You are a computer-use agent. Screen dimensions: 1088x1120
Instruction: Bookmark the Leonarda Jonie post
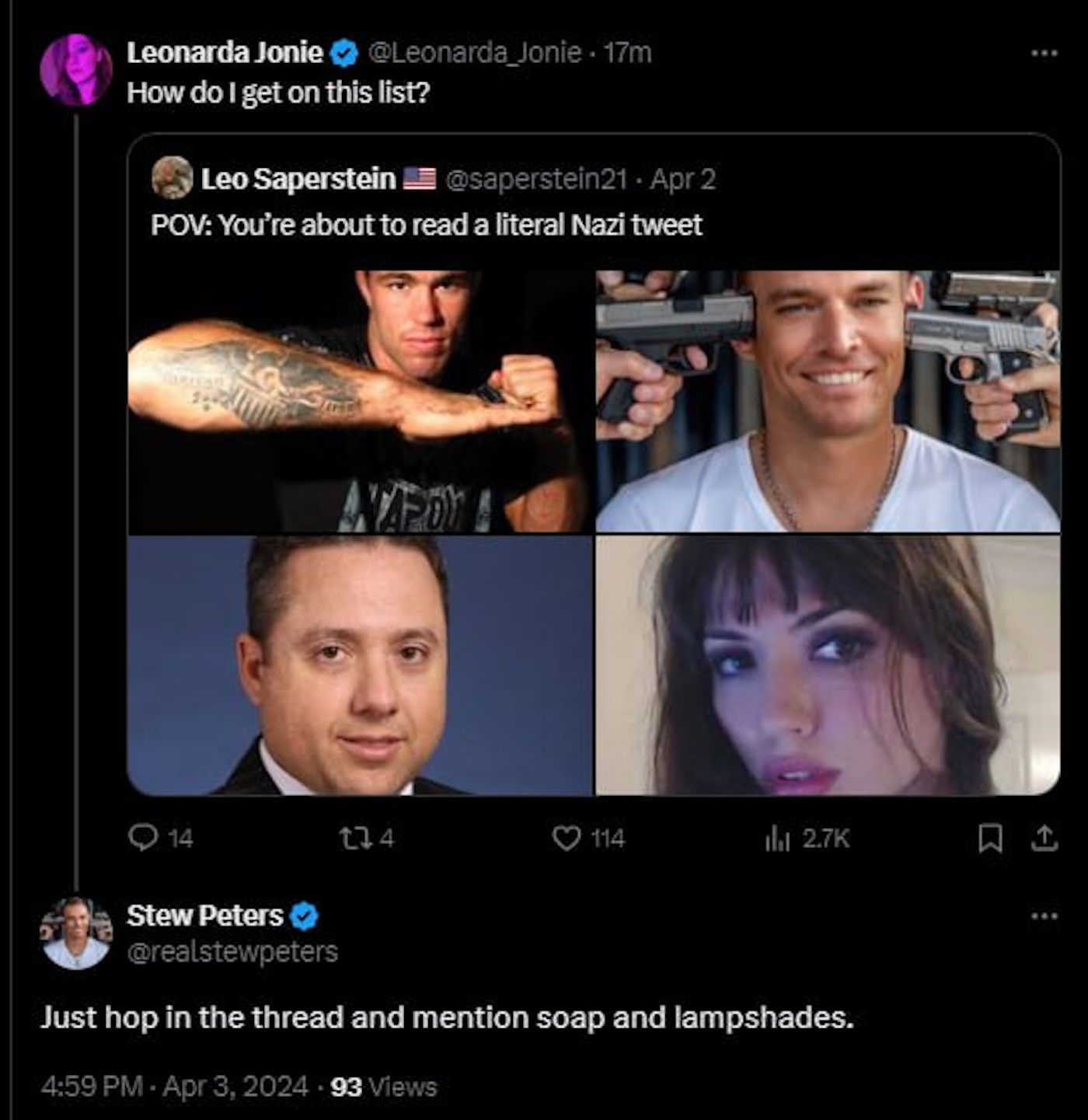click(989, 838)
